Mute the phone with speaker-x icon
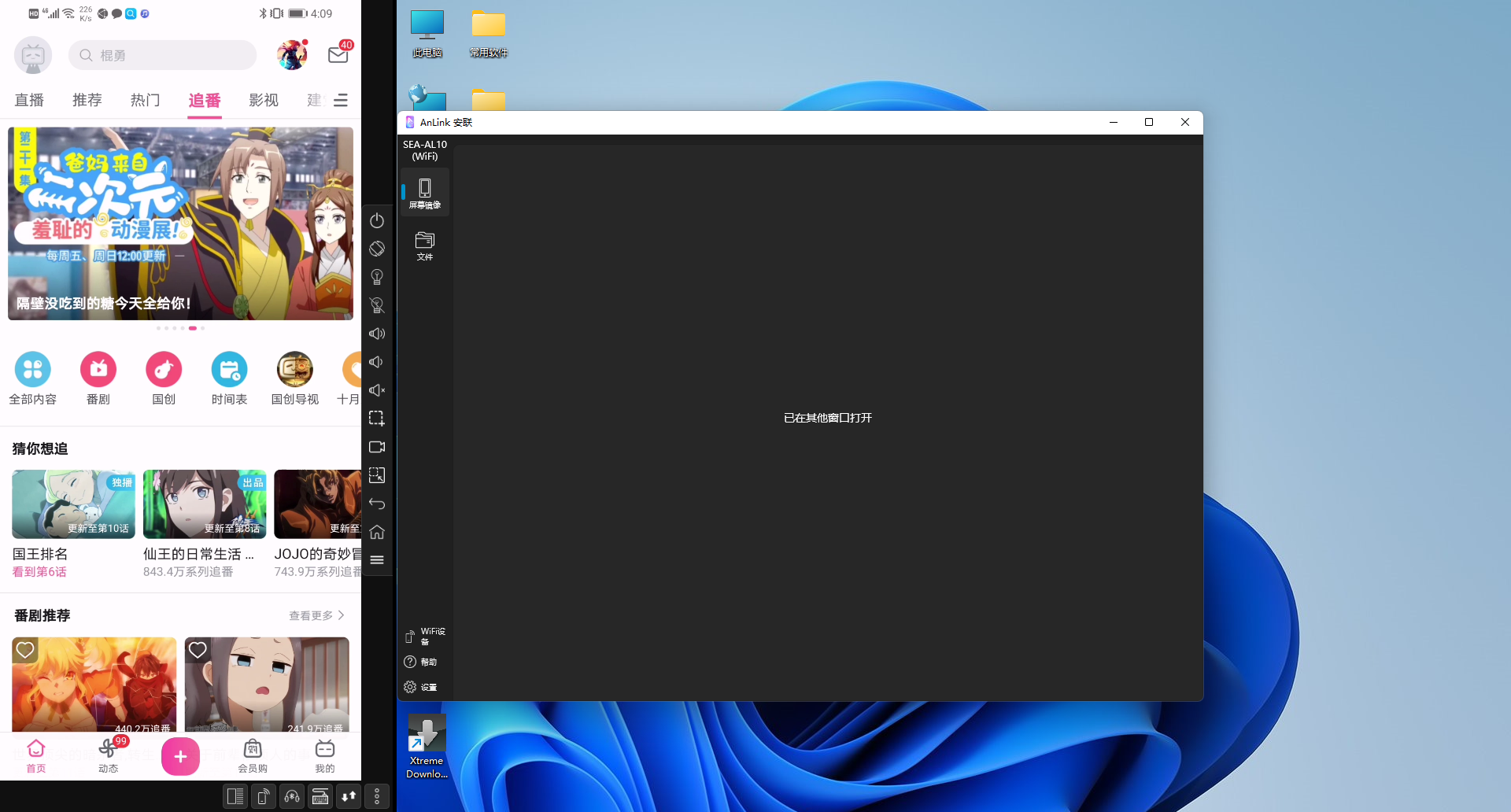Viewport: 1511px width, 812px height. (377, 390)
